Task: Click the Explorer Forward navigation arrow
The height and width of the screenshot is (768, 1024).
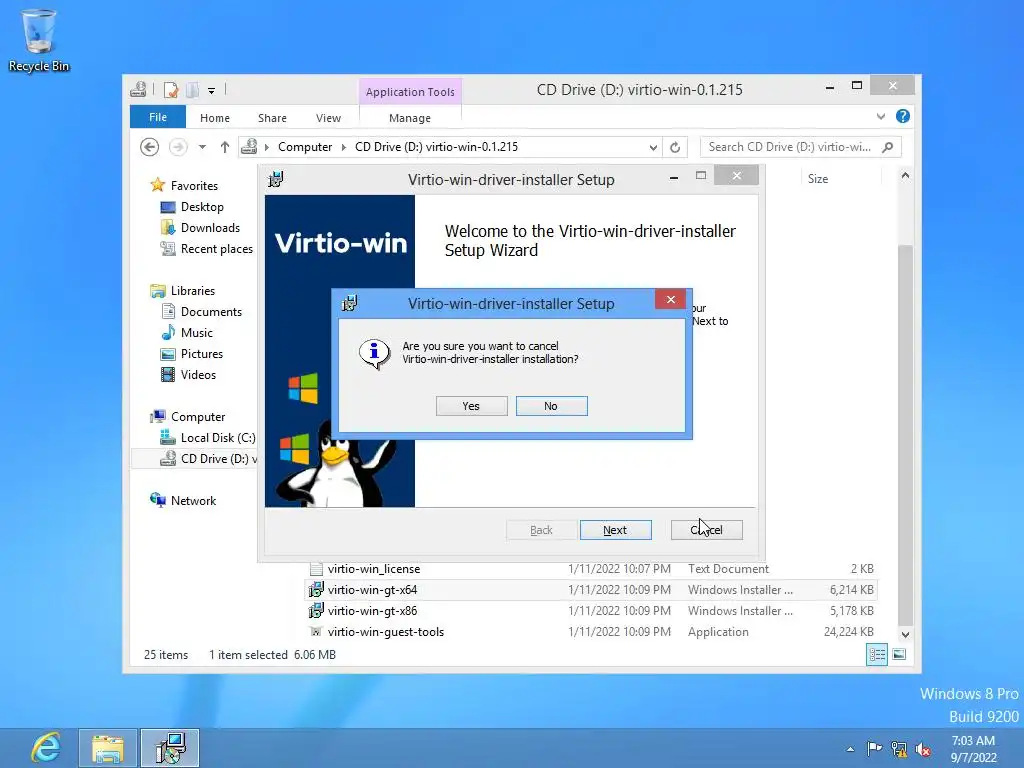Action: 178,147
